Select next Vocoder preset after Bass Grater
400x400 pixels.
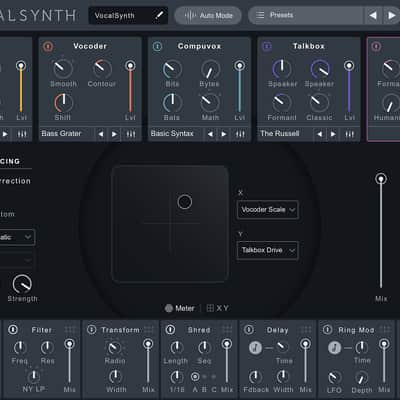(x=114, y=134)
